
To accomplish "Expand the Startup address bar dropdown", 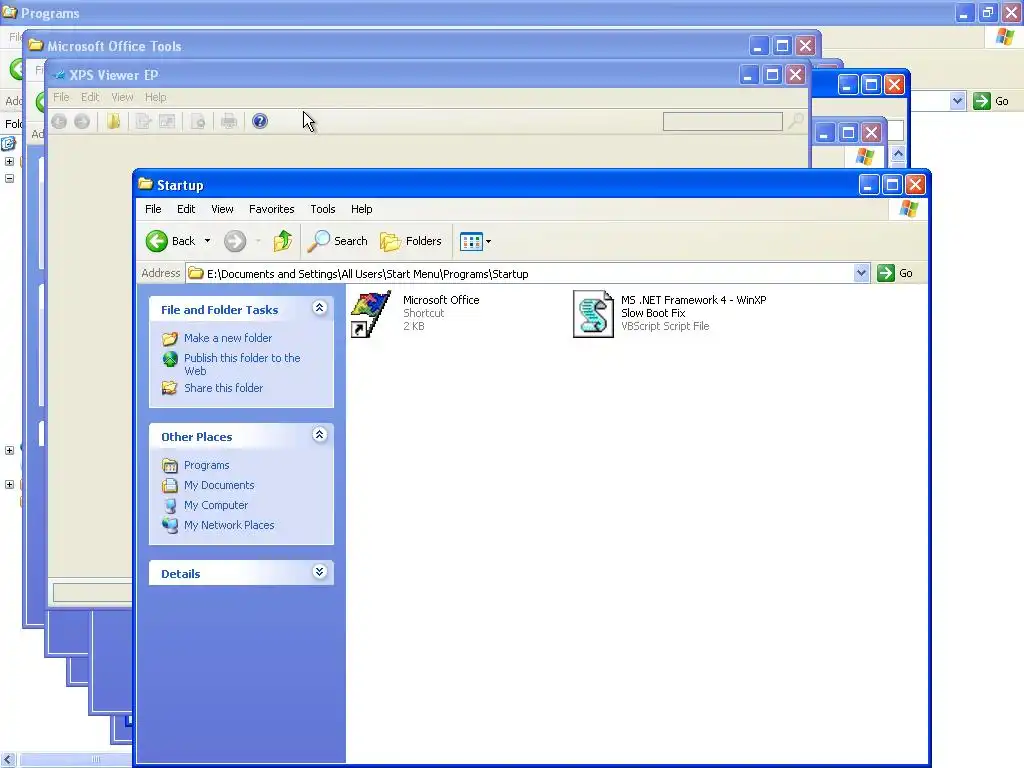I will click(x=861, y=273).
